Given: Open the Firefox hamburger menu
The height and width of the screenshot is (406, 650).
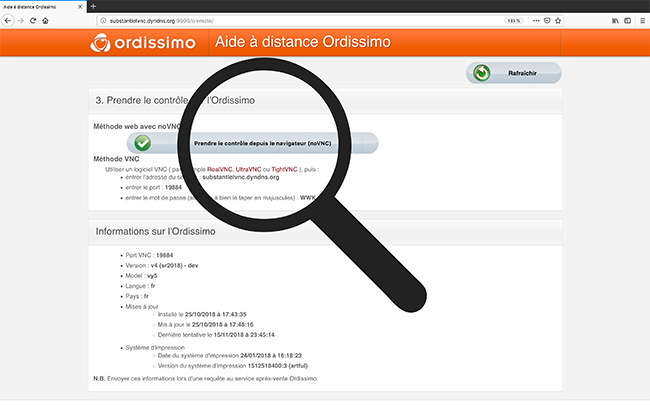Looking at the screenshot, I should pos(643,21).
